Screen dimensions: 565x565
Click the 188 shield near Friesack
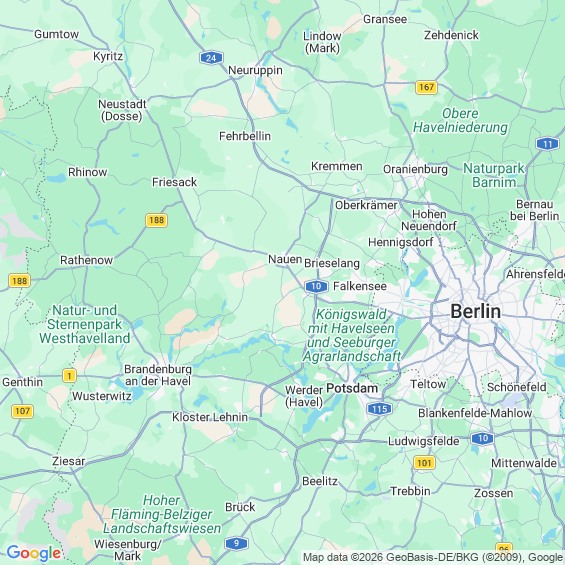(156, 220)
